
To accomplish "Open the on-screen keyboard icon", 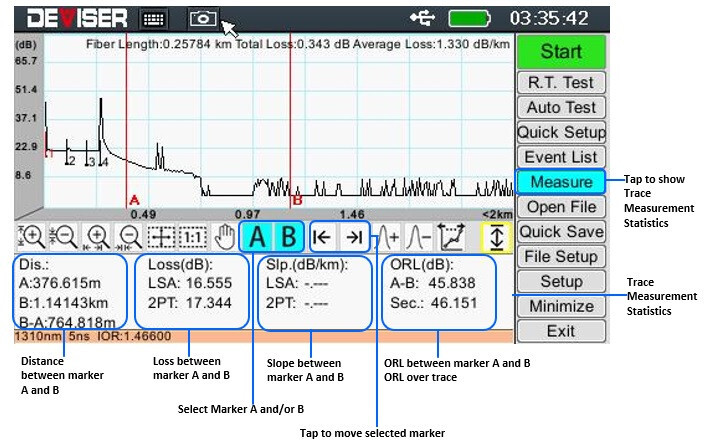I will pos(154,19).
